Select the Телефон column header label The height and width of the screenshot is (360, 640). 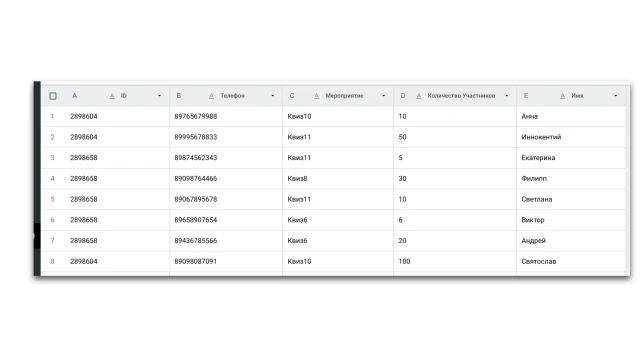[x=232, y=96]
